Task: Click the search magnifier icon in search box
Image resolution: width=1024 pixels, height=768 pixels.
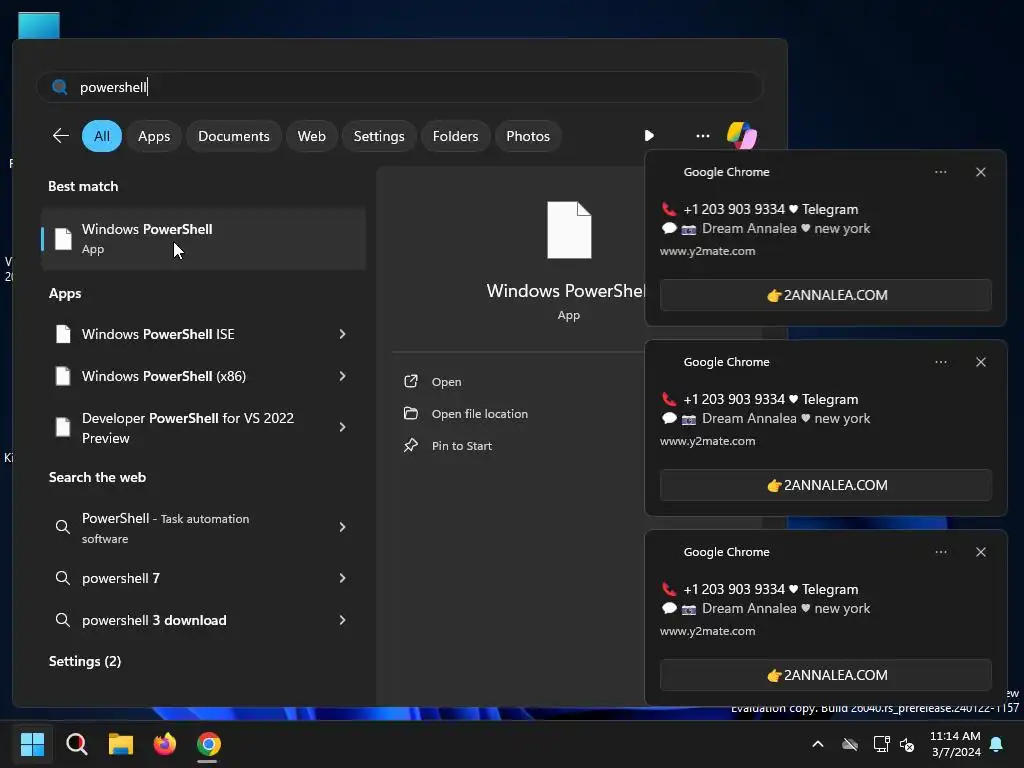Action: click(59, 87)
